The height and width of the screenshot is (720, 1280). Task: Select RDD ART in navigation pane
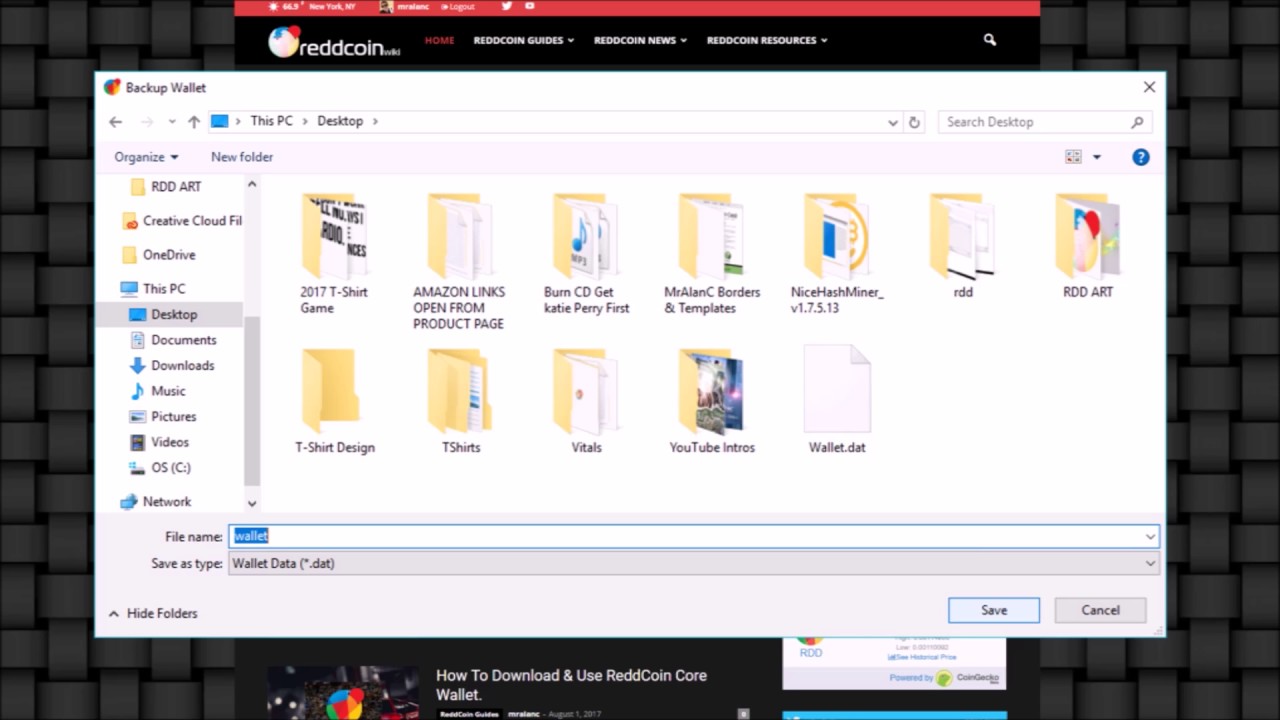click(167, 187)
